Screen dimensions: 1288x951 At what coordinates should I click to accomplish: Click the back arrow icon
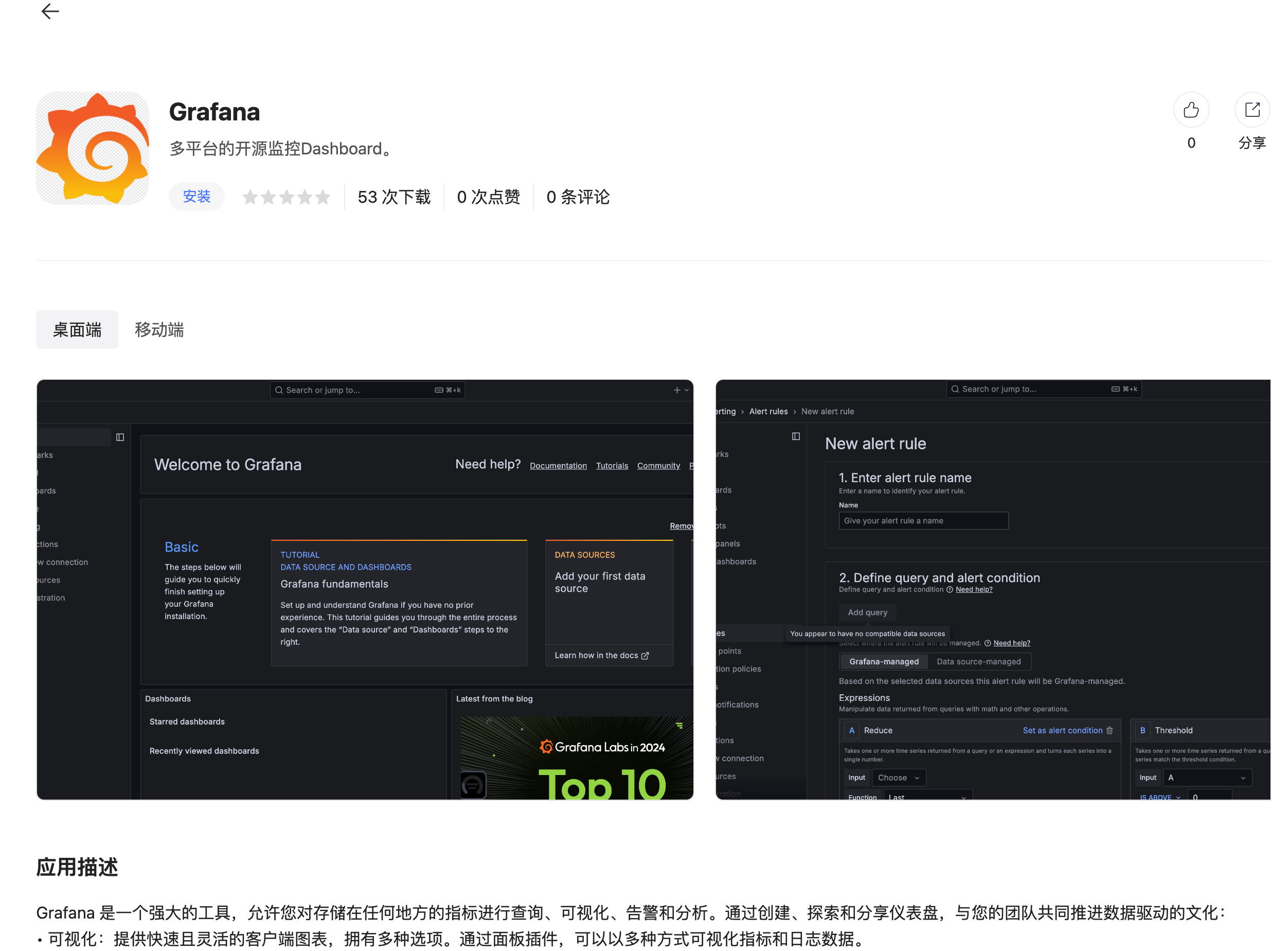click(x=50, y=11)
